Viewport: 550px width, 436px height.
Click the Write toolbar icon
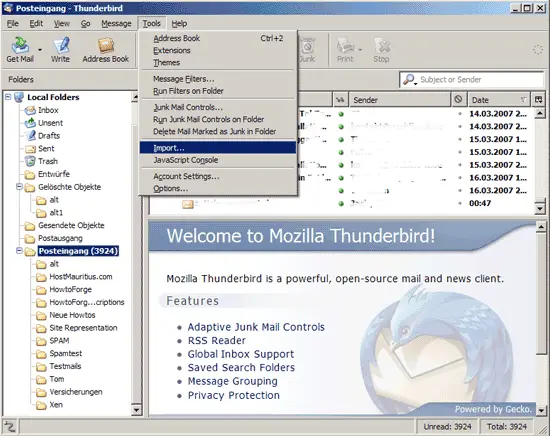pos(60,50)
